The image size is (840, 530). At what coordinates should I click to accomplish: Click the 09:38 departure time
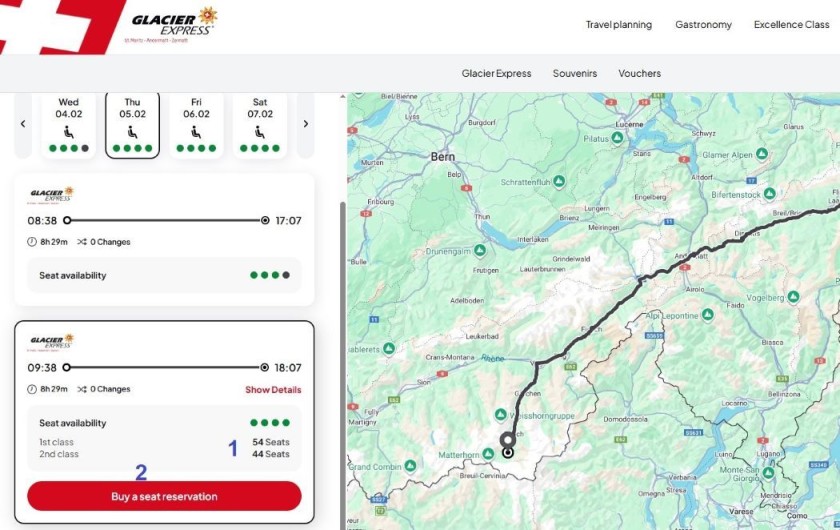tap(42, 368)
